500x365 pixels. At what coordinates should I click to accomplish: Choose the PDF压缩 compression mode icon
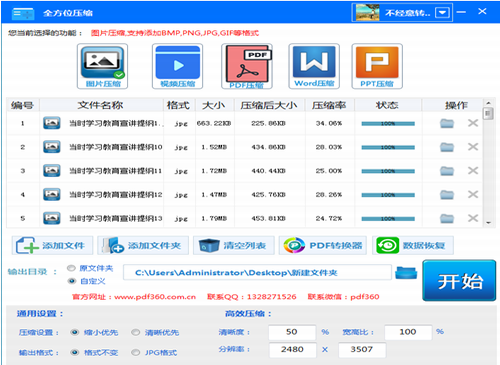(x=247, y=66)
